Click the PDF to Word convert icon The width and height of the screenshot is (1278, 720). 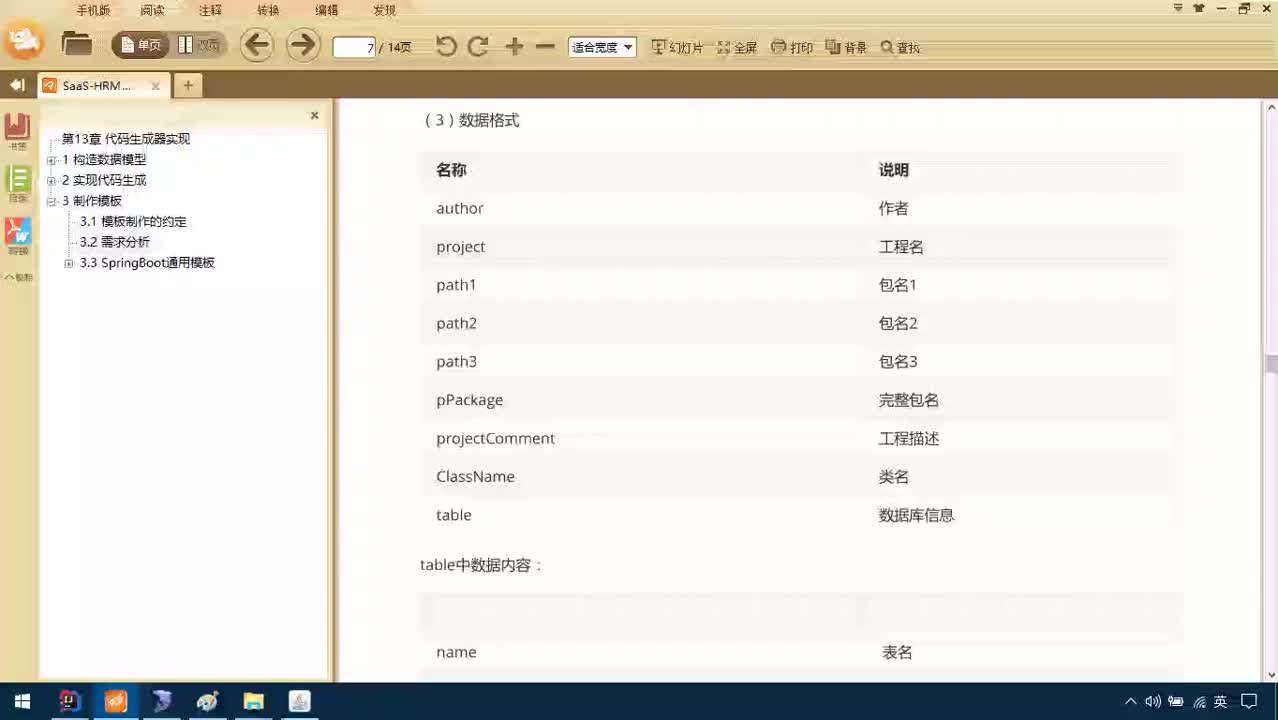[18, 236]
